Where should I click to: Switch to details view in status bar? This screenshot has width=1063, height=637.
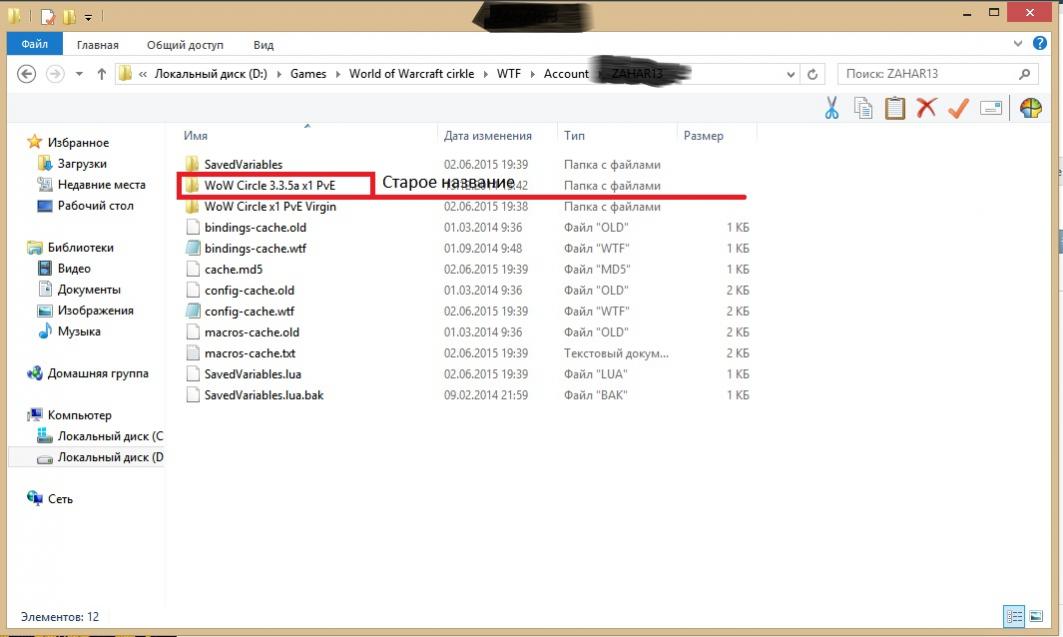tap(1013, 616)
